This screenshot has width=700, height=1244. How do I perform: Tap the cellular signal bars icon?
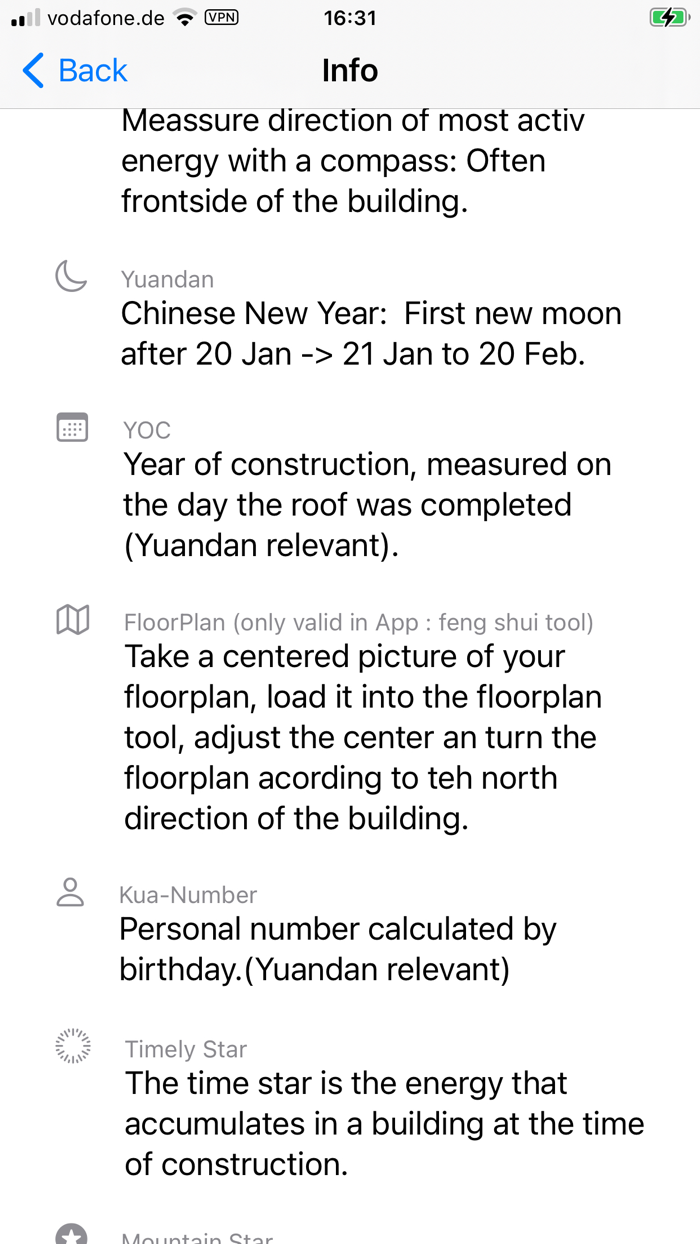[x=22, y=16]
